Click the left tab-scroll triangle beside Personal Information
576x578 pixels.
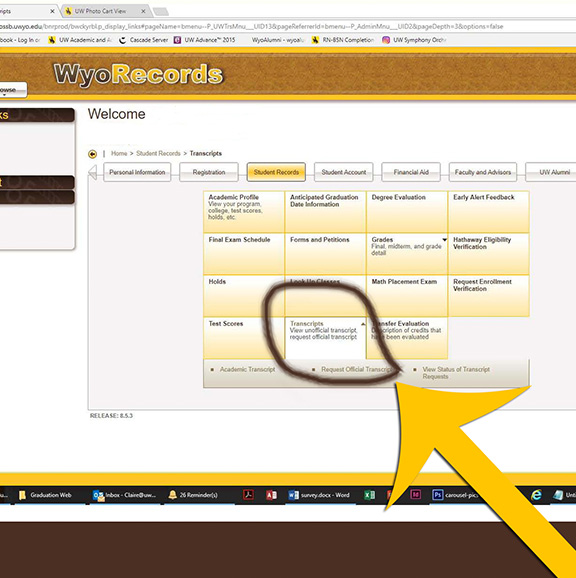93,172
